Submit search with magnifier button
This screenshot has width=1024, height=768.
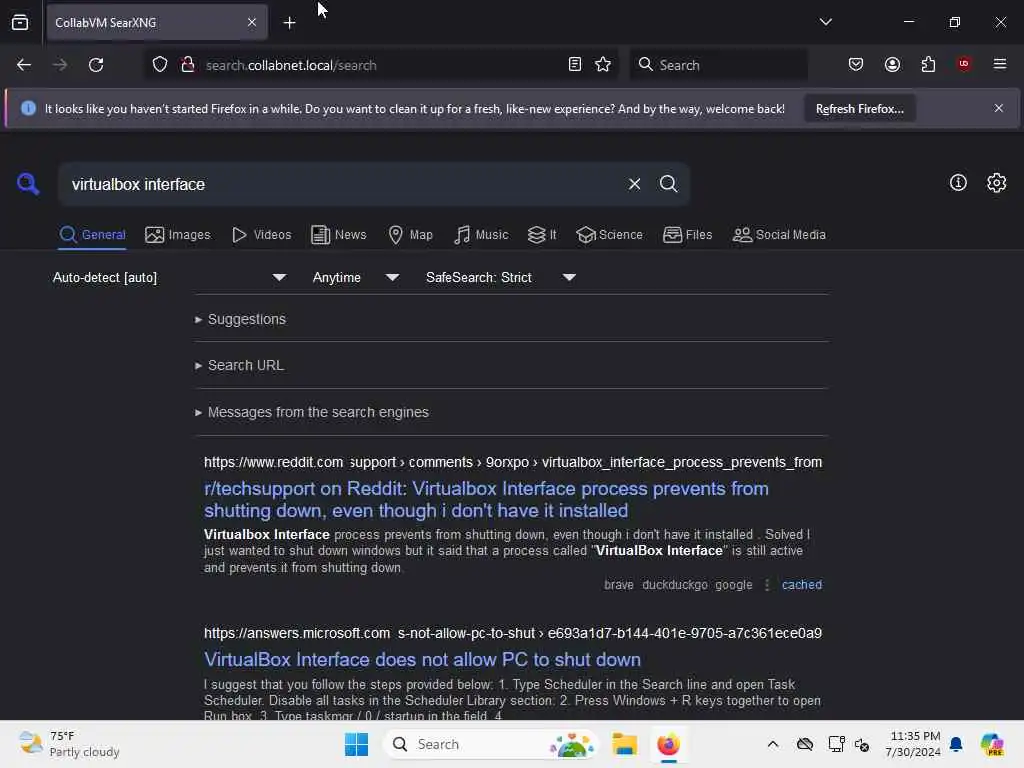coord(668,184)
